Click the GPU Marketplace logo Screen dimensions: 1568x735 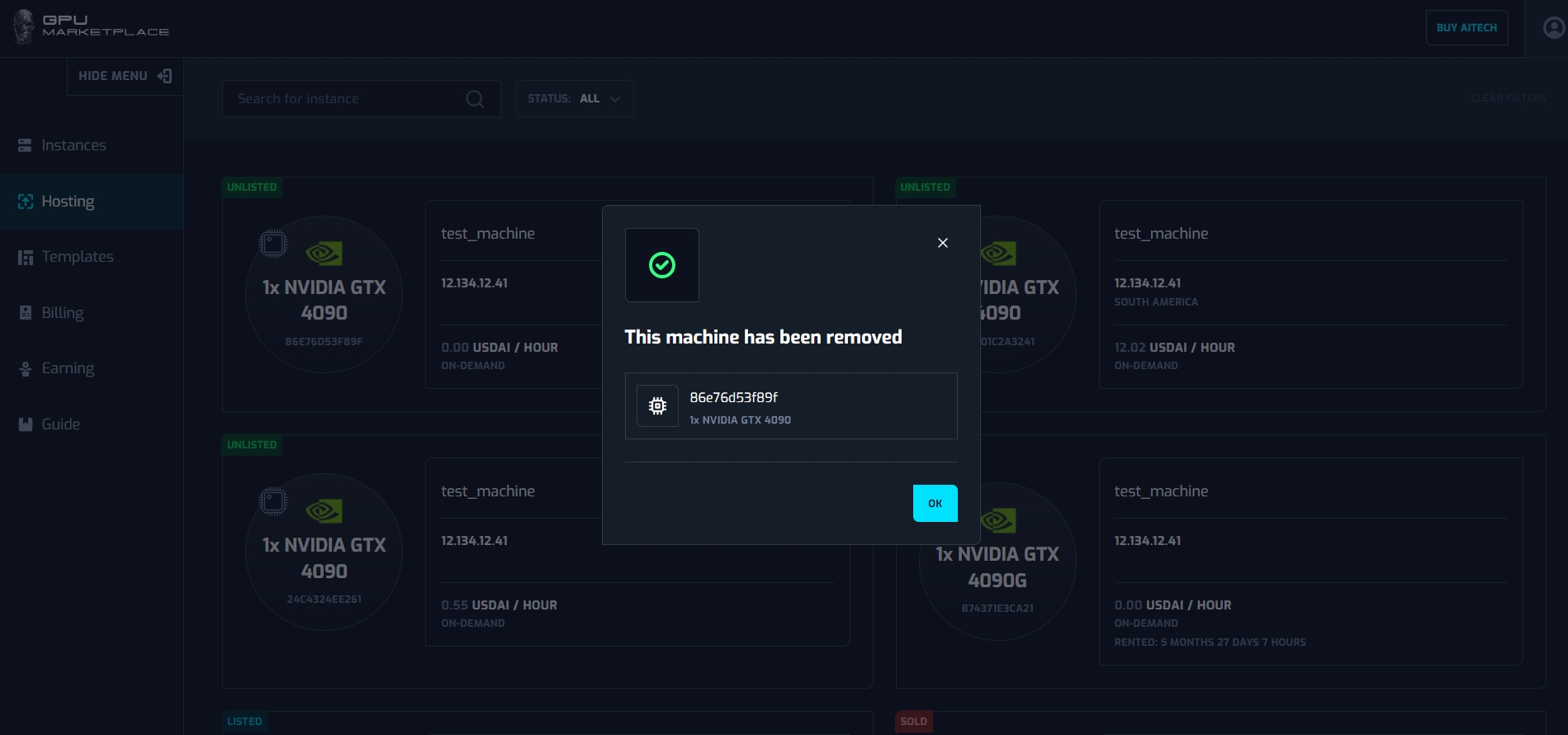(91, 26)
